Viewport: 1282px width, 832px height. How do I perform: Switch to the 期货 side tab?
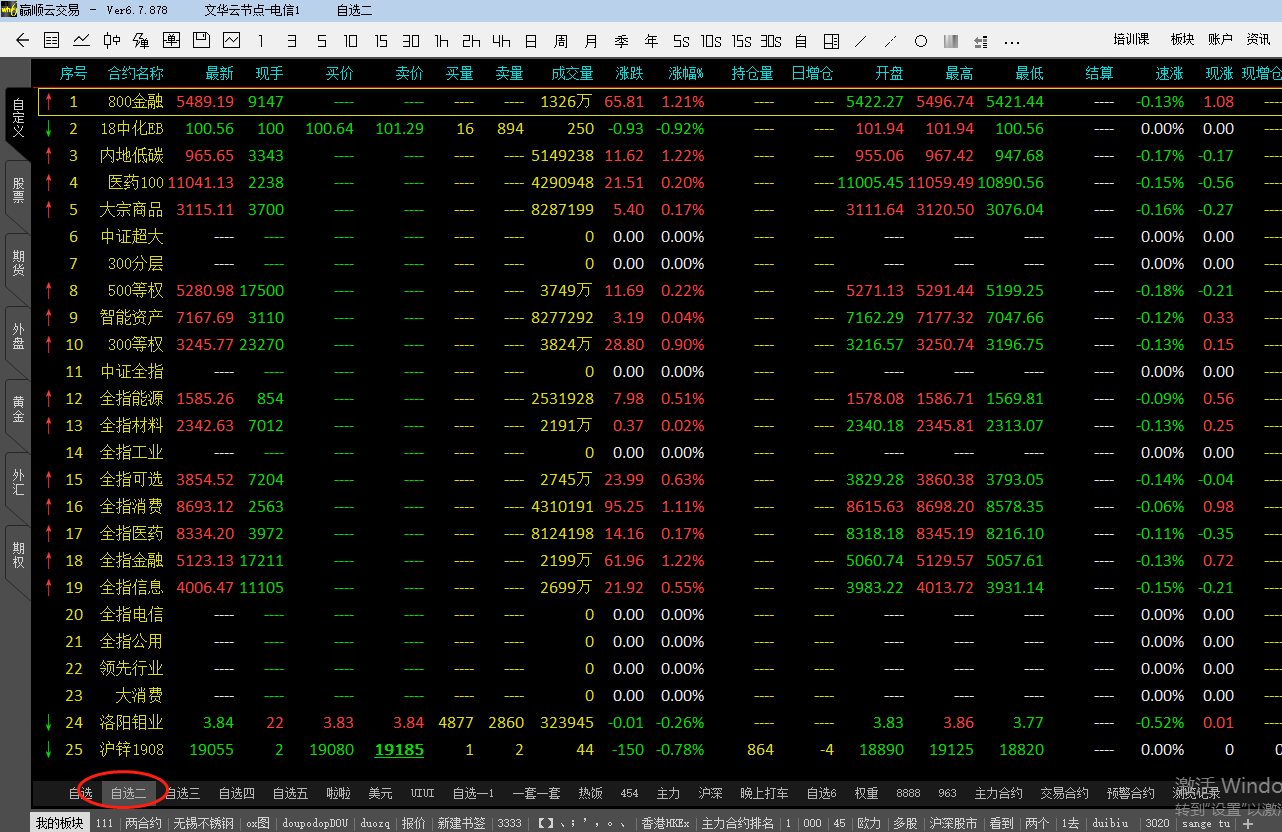(x=18, y=263)
